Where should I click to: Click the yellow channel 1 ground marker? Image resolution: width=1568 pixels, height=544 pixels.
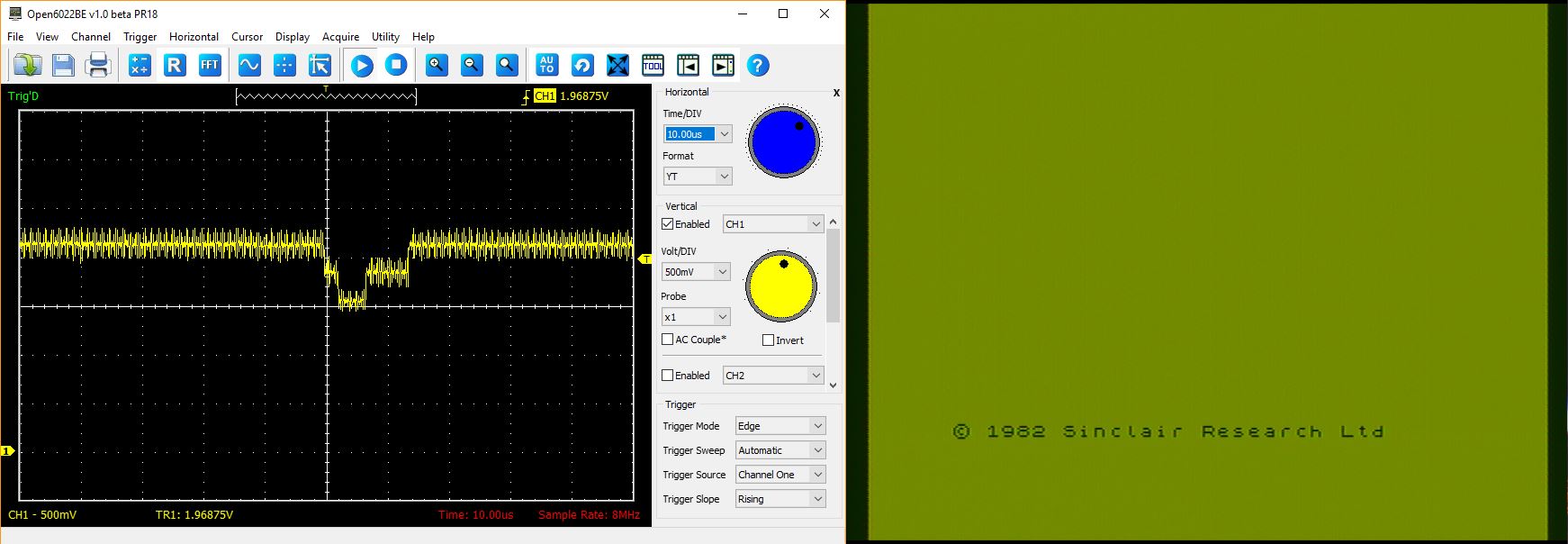click(x=7, y=450)
